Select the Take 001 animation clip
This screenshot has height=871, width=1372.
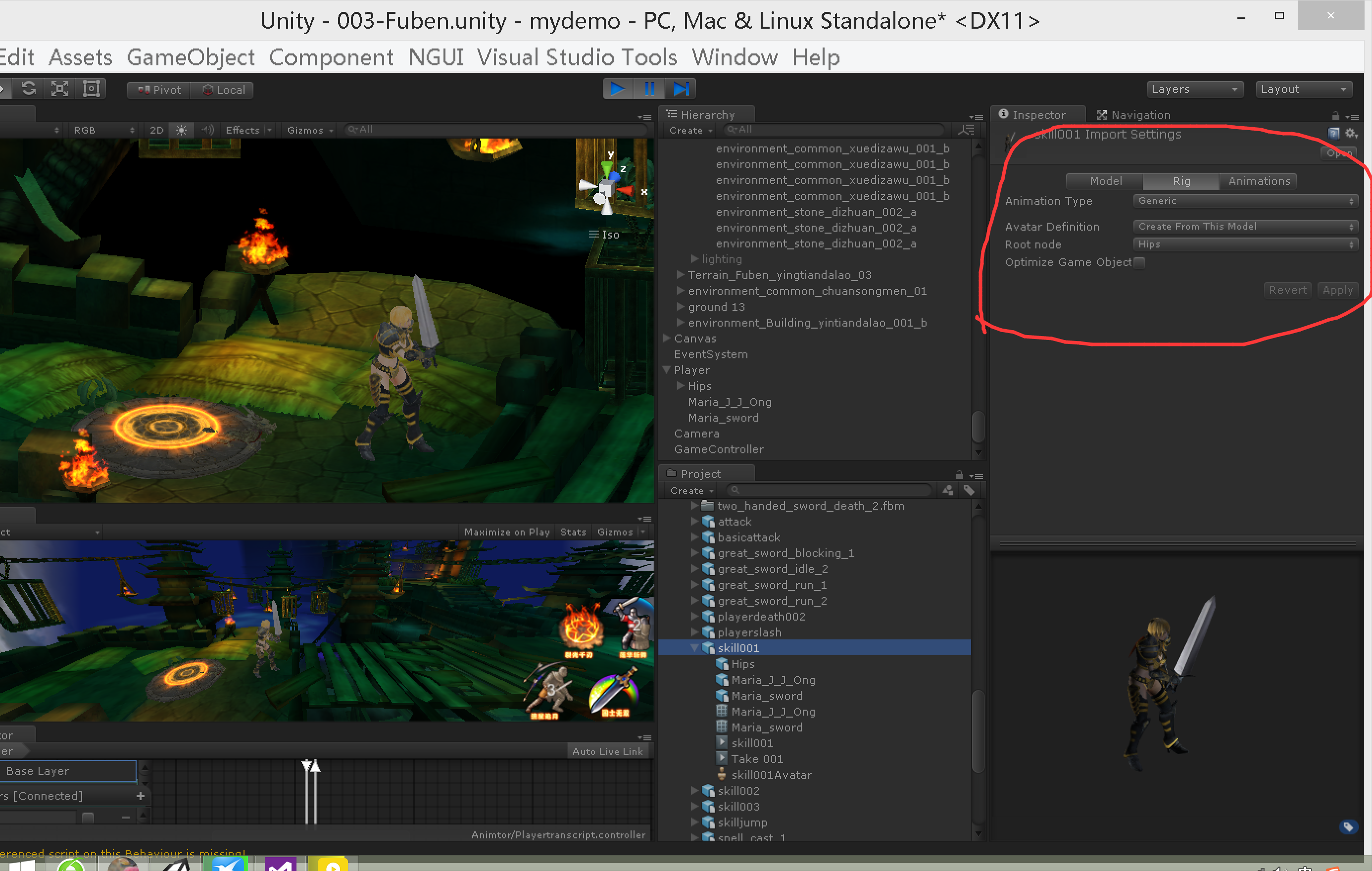[x=757, y=759]
